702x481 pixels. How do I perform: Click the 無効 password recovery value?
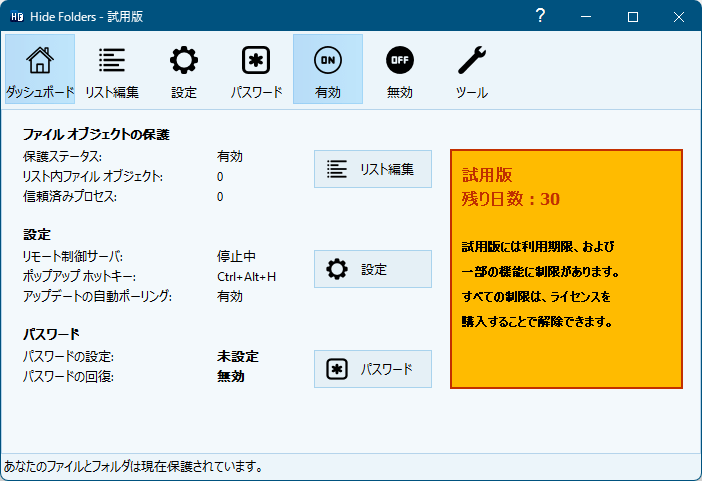click(x=231, y=376)
